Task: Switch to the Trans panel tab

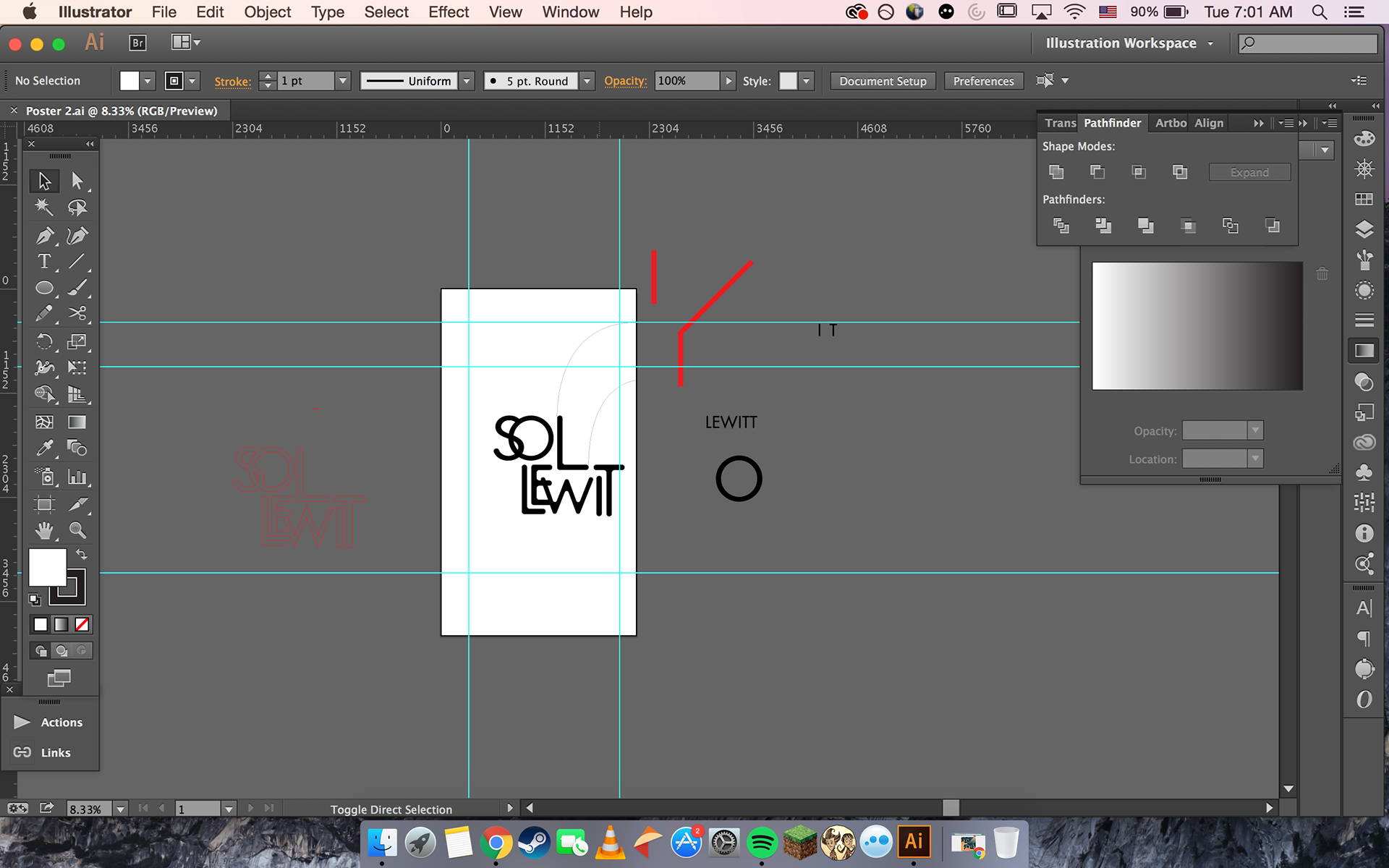Action: 1060,123
